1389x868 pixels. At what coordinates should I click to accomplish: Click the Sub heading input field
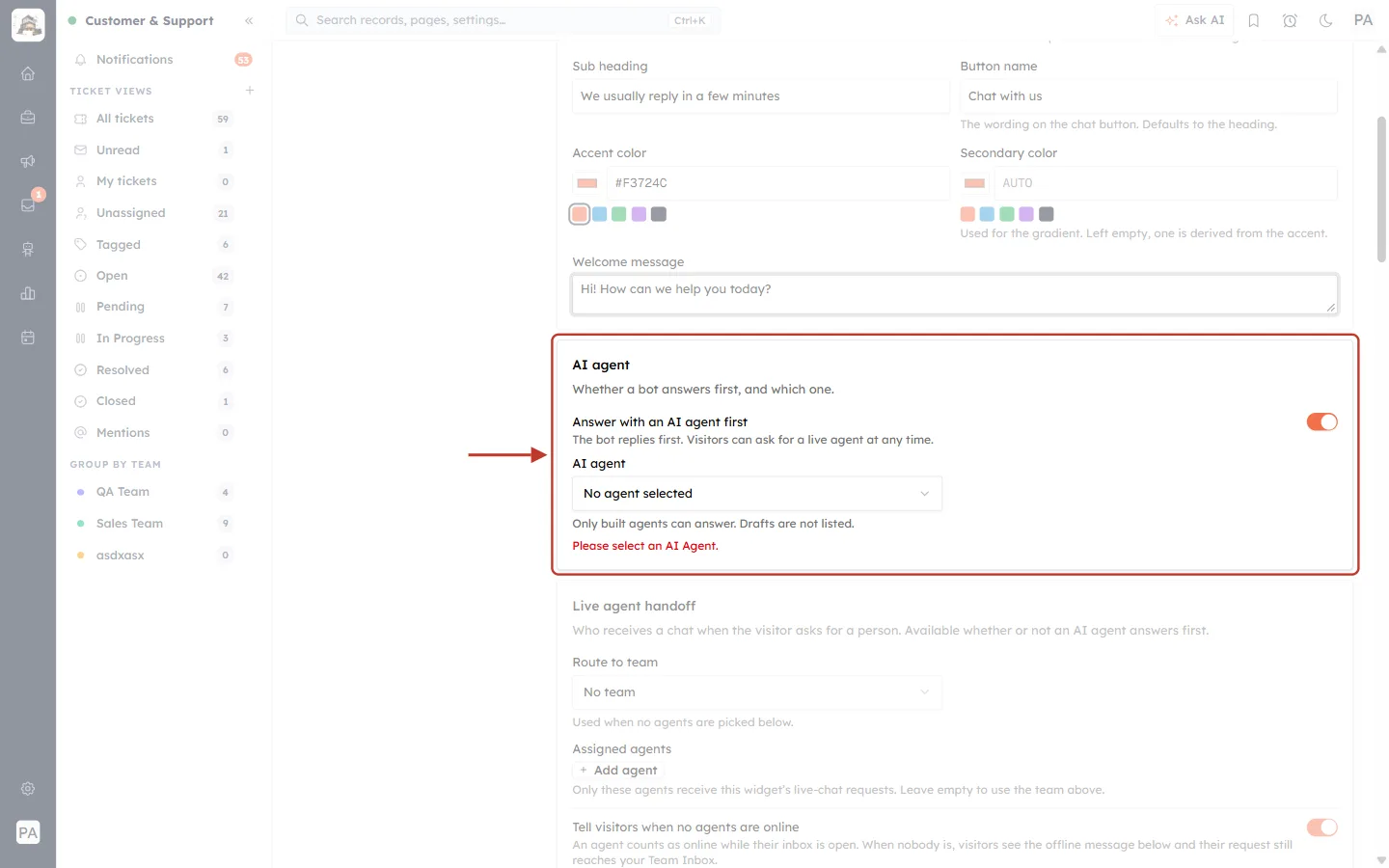click(761, 96)
